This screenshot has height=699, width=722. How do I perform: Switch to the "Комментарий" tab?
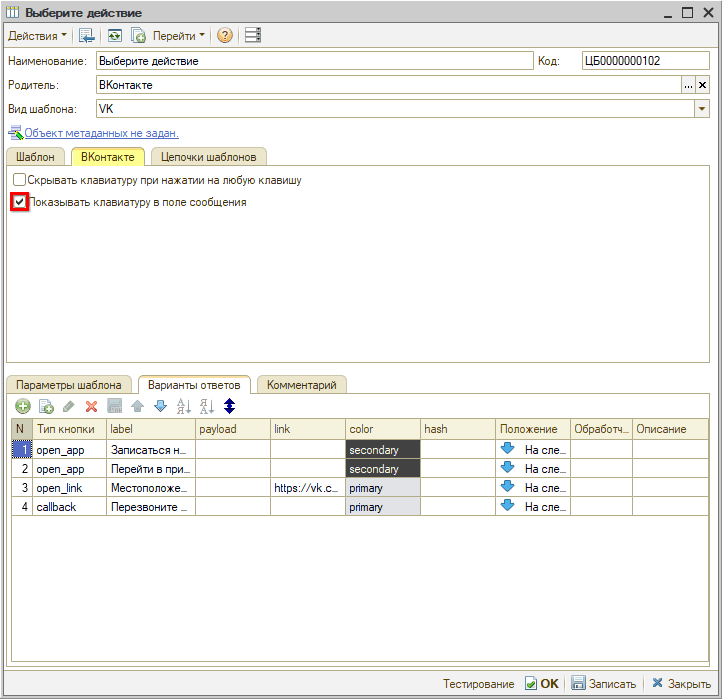[301, 385]
